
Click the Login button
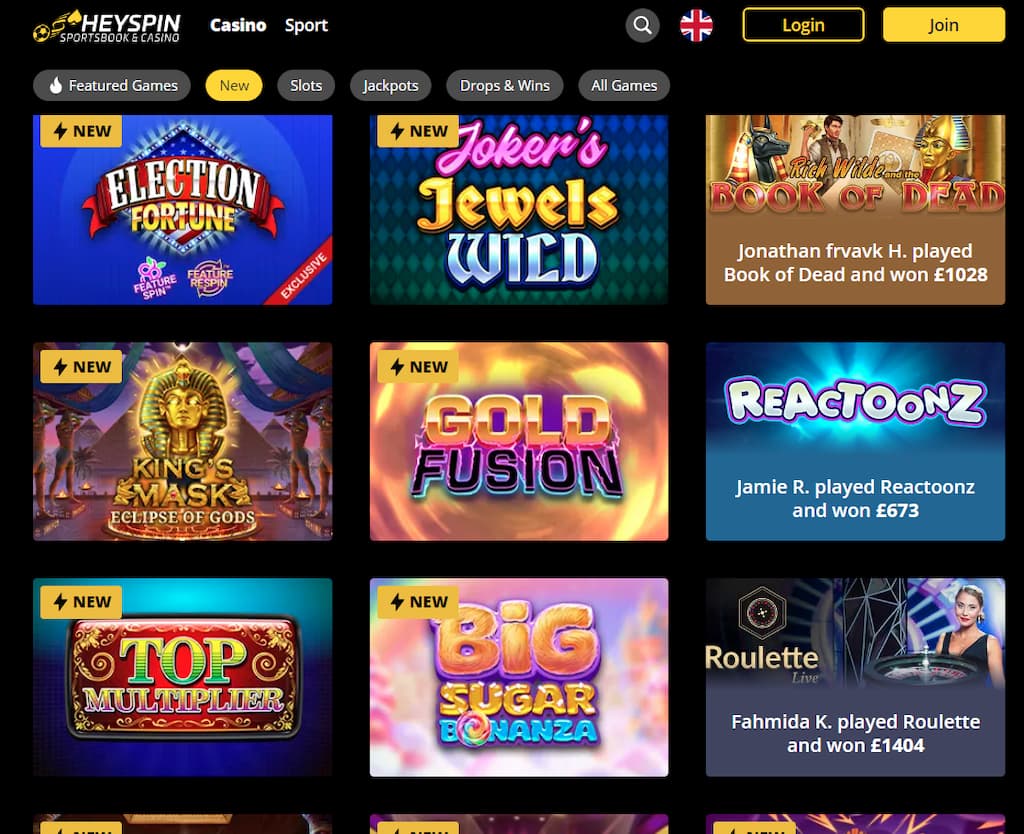[x=803, y=25]
